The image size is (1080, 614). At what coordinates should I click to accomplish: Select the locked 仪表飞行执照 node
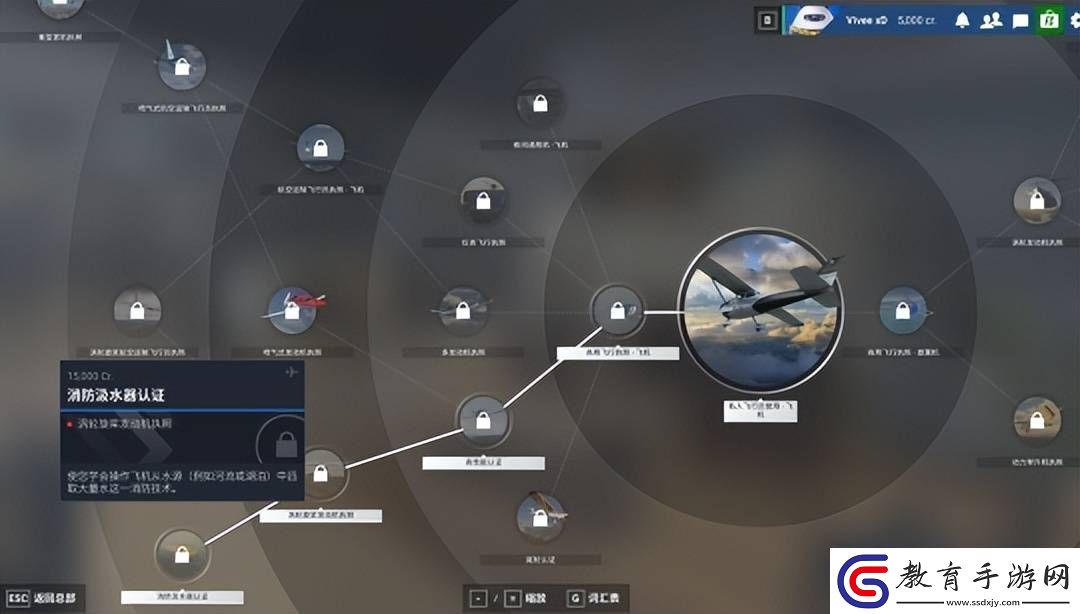pyautogui.click(x=484, y=201)
